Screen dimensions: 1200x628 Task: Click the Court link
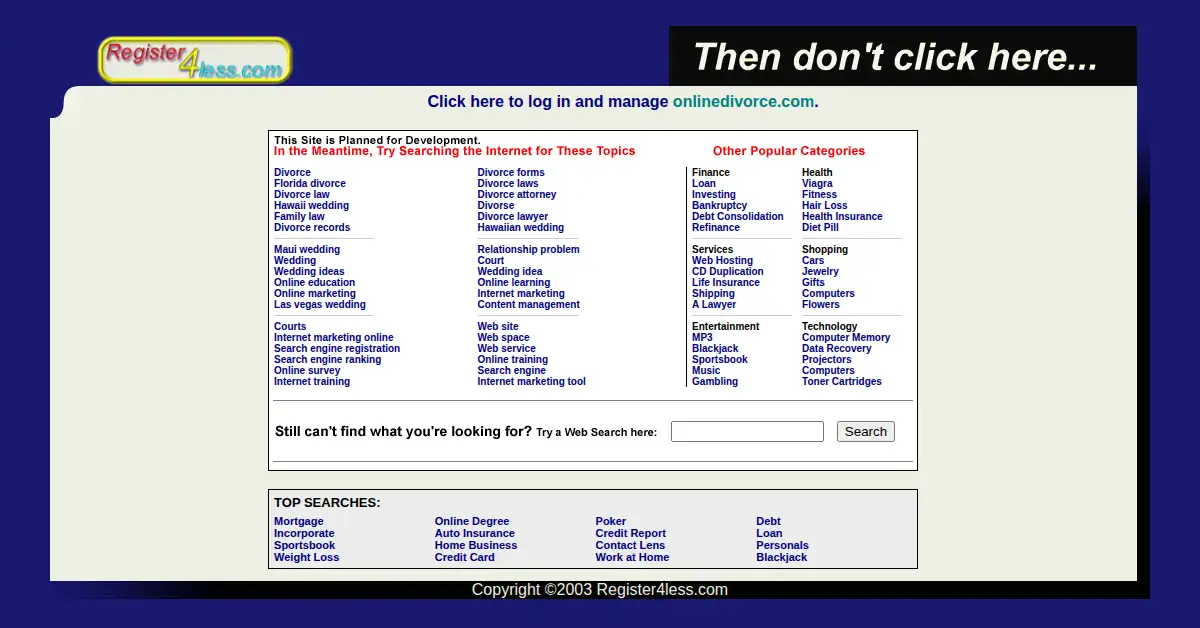(491, 261)
